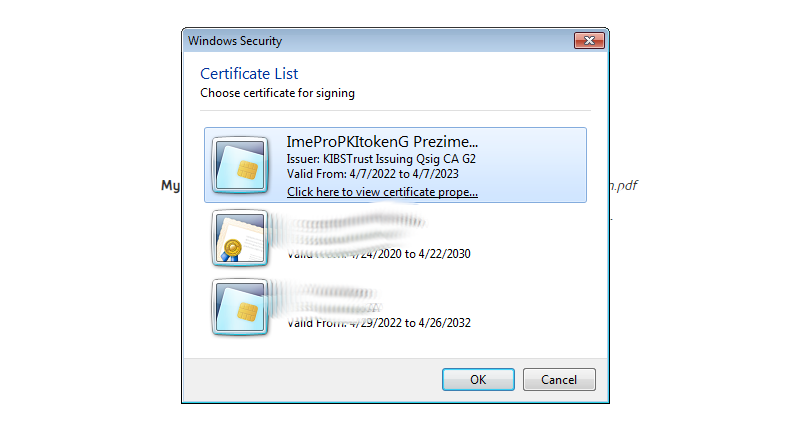Click the Choose certificate for signing text
This screenshot has height=424, width=788.
pos(277,93)
